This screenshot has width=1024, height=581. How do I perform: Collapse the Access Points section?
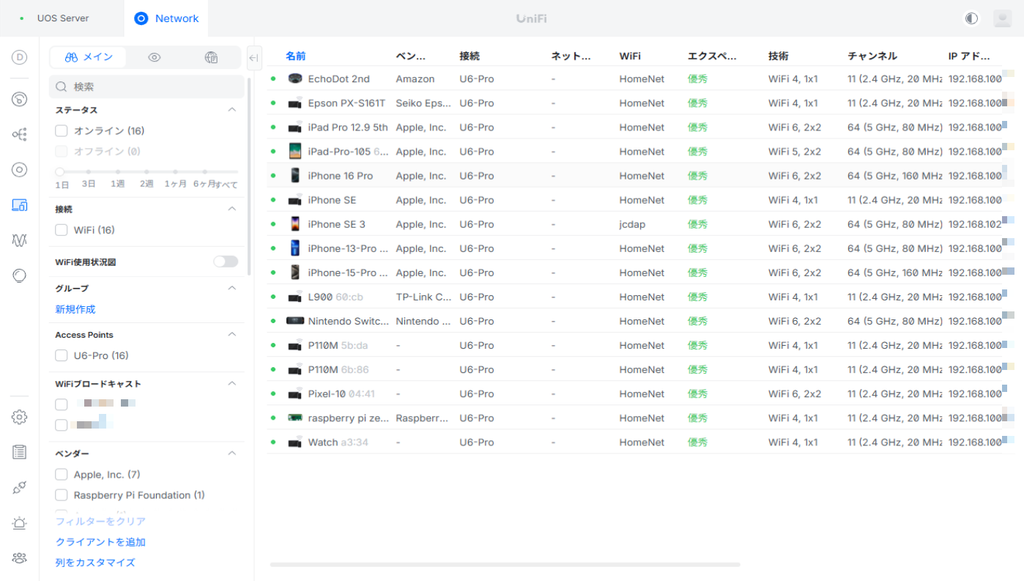pos(232,334)
